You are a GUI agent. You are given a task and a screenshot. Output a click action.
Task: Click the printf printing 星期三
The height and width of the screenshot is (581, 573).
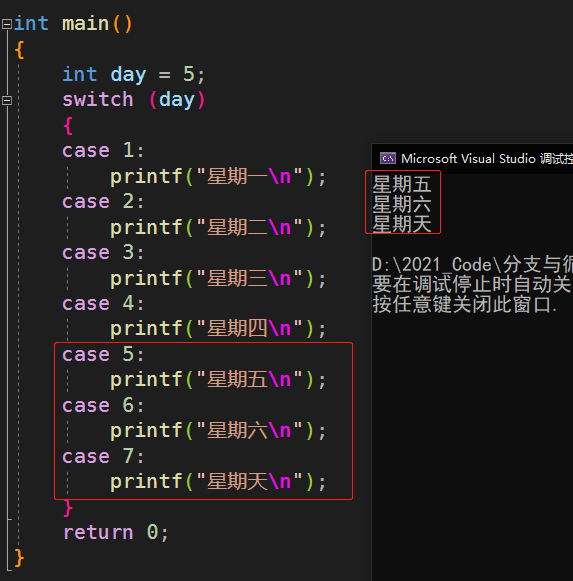218,278
